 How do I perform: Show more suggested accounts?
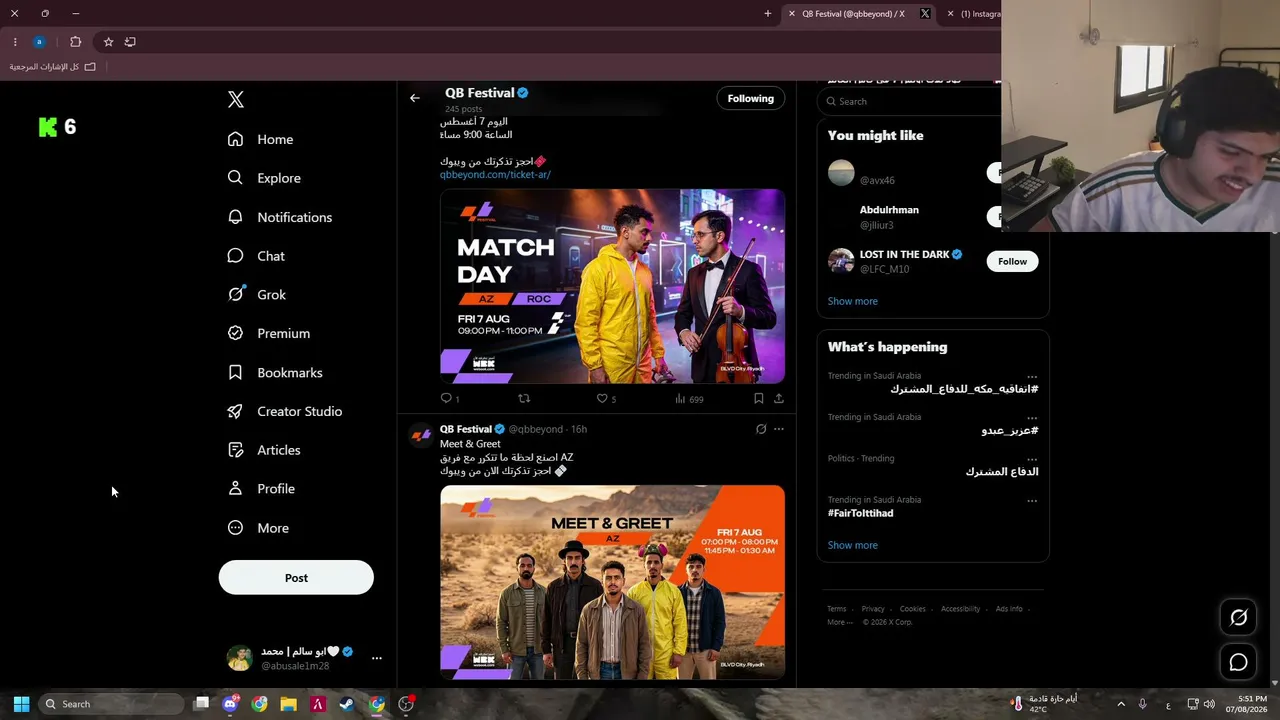[x=853, y=301]
